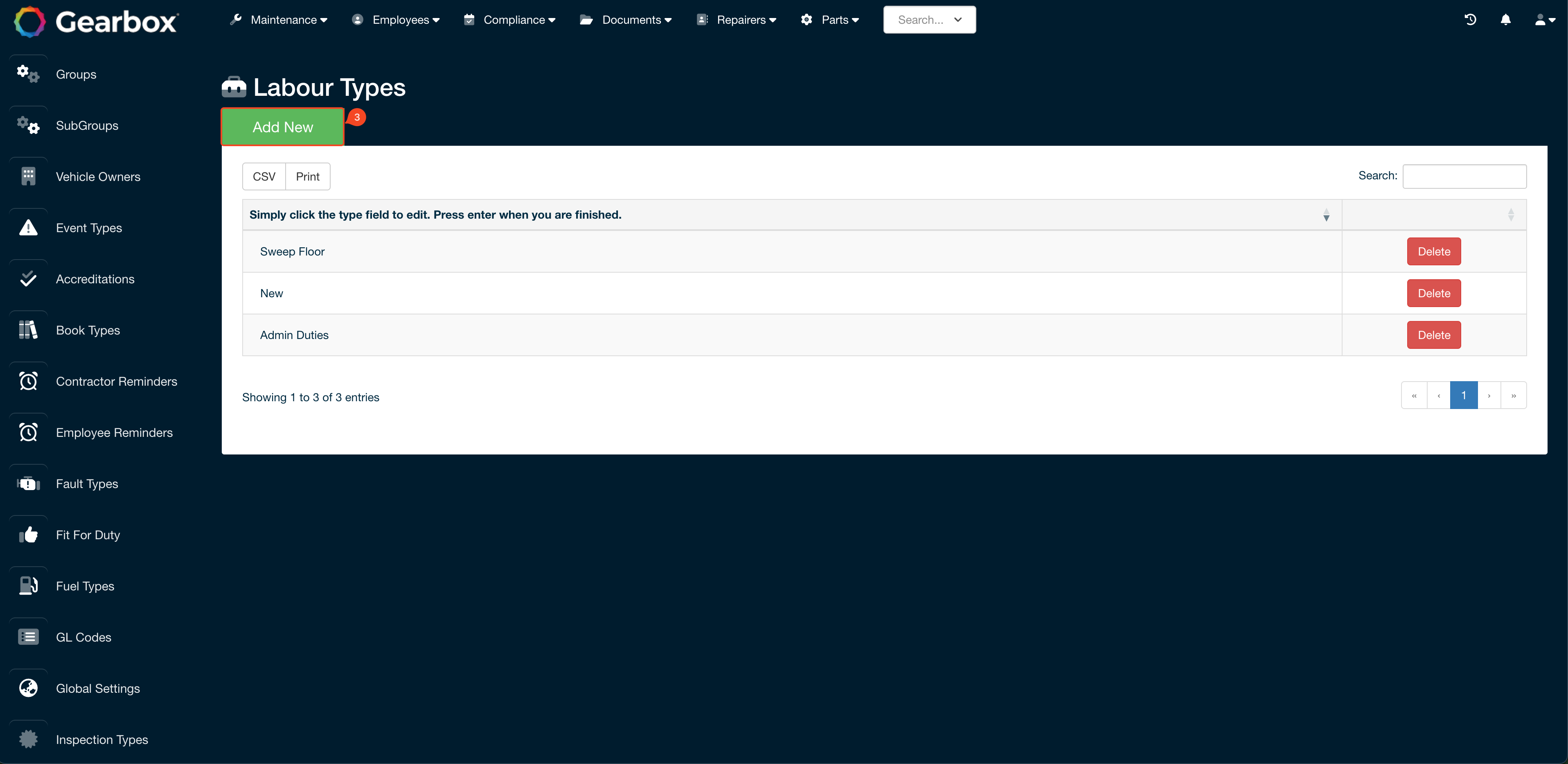Click the Gearbox logo icon
1568x764 pixels.
pos(30,21)
